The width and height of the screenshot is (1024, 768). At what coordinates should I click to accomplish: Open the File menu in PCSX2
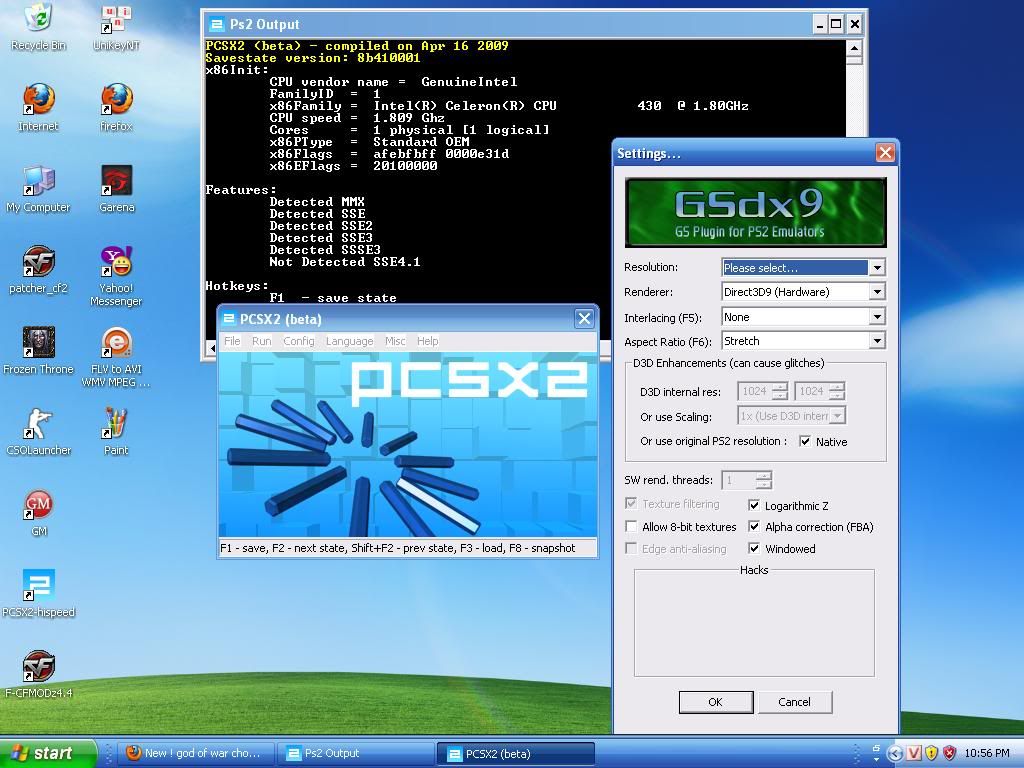(x=232, y=341)
